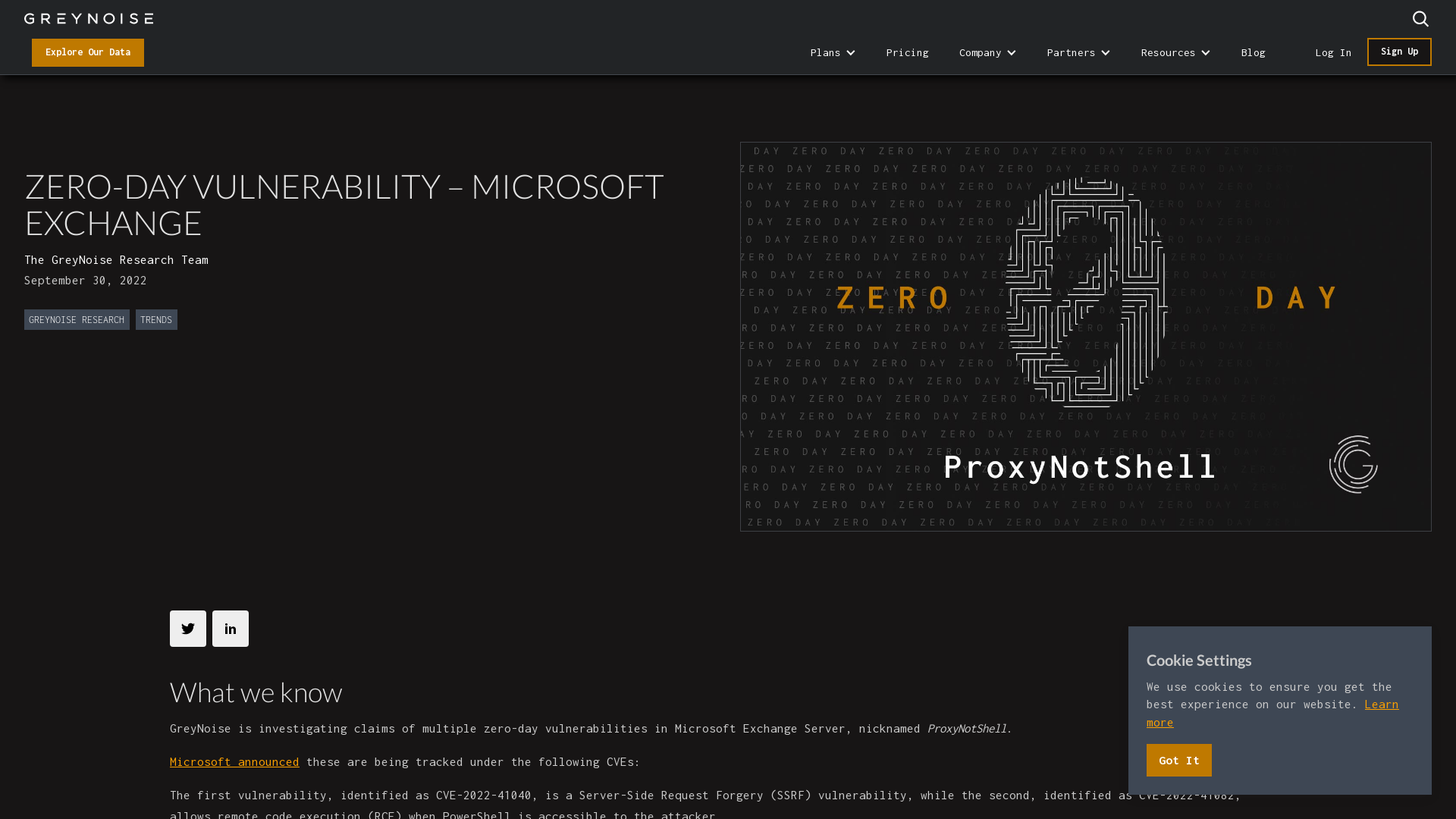Select the Plans chevron icon

(x=851, y=52)
